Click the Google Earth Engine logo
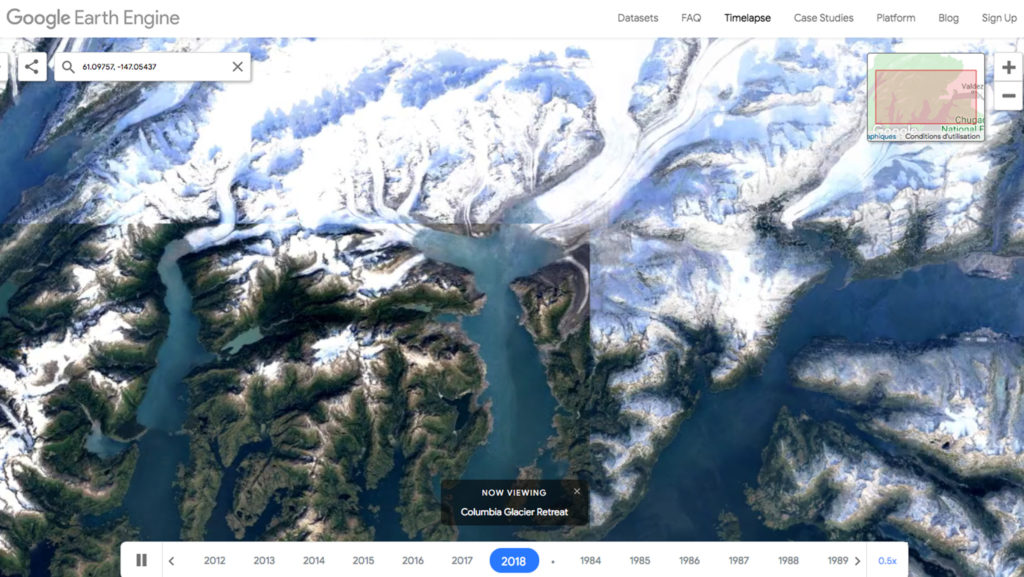The height and width of the screenshot is (577, 1024). [93, 18]
